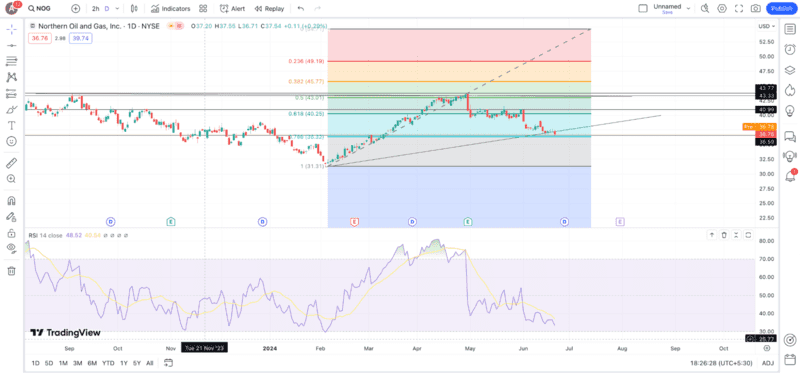
Task: Open the hotlists flame panel
Action: click(790, 90)
